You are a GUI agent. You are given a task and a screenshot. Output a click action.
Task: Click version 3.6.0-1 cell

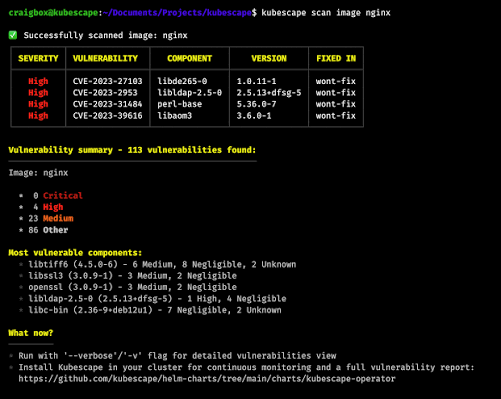click(254, 116)
